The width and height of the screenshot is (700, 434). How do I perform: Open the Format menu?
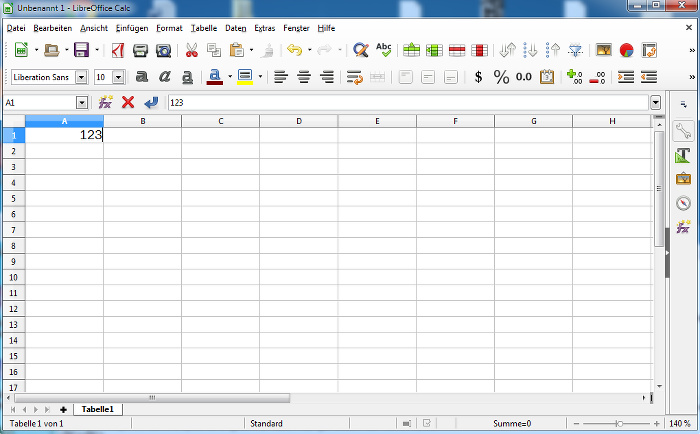click(x=169, y=28)
